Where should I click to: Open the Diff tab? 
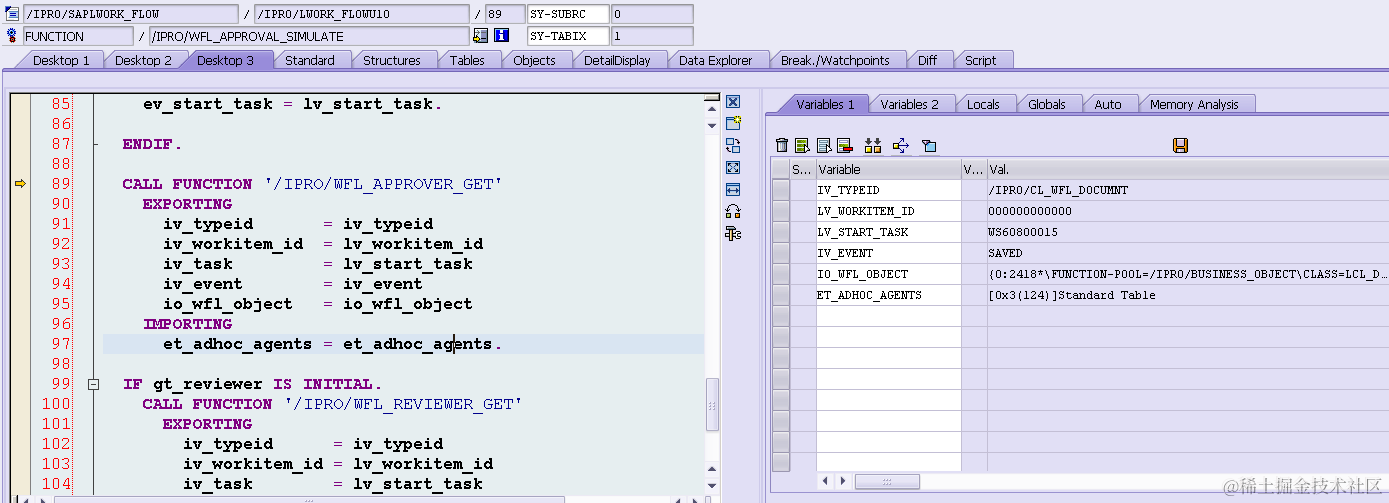point(927,60)
